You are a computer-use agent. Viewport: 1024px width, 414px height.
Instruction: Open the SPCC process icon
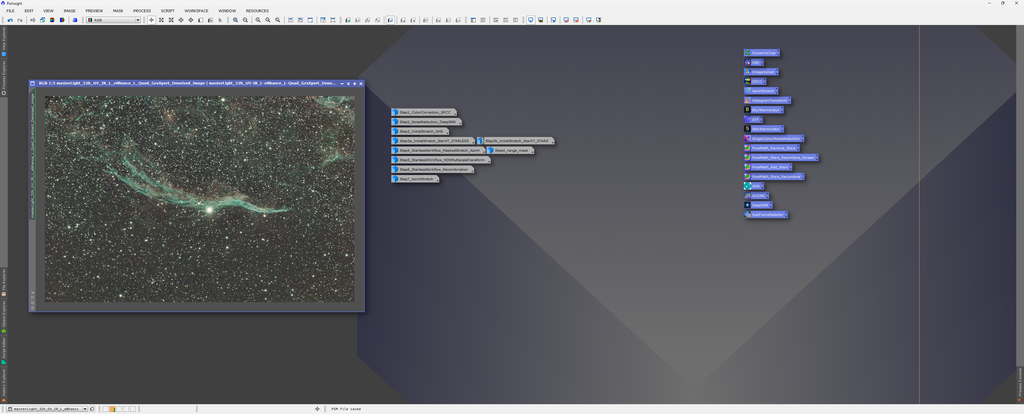755,82
